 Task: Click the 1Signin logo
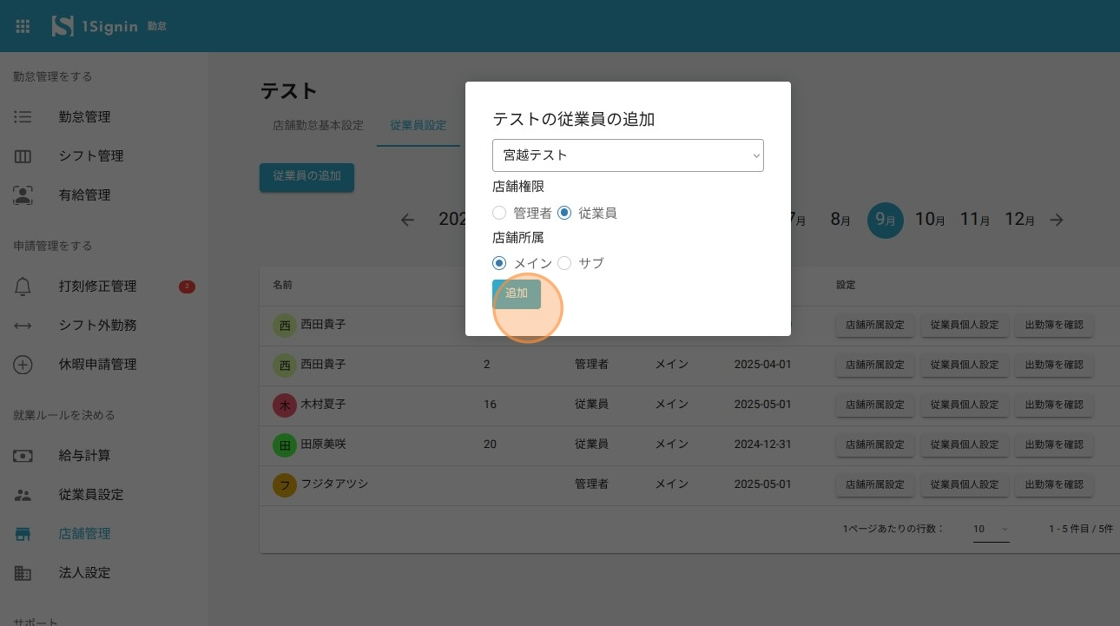(x=95, y=26)
